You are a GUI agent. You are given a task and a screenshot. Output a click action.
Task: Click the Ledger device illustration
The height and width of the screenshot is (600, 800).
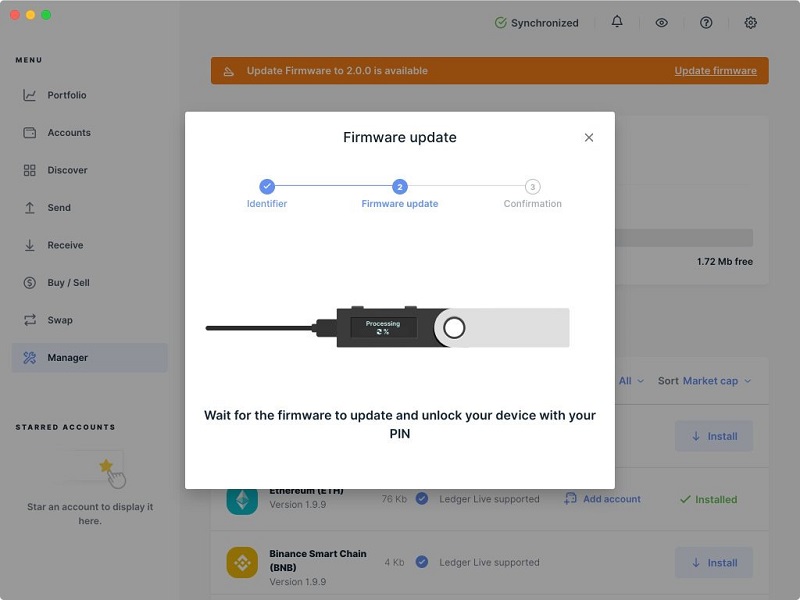pos(388,328)
